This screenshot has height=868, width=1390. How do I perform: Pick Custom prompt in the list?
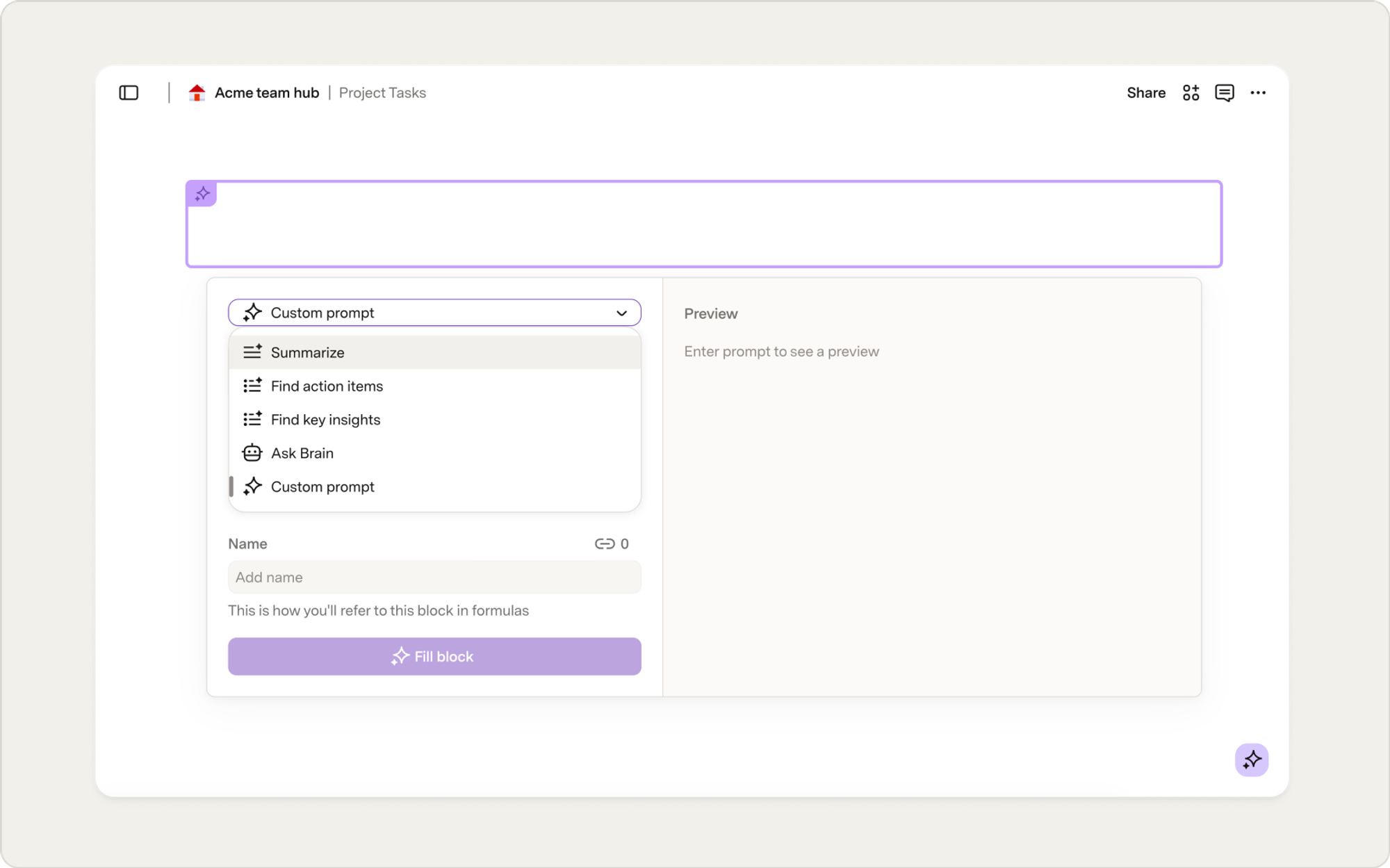pos(434,486)
